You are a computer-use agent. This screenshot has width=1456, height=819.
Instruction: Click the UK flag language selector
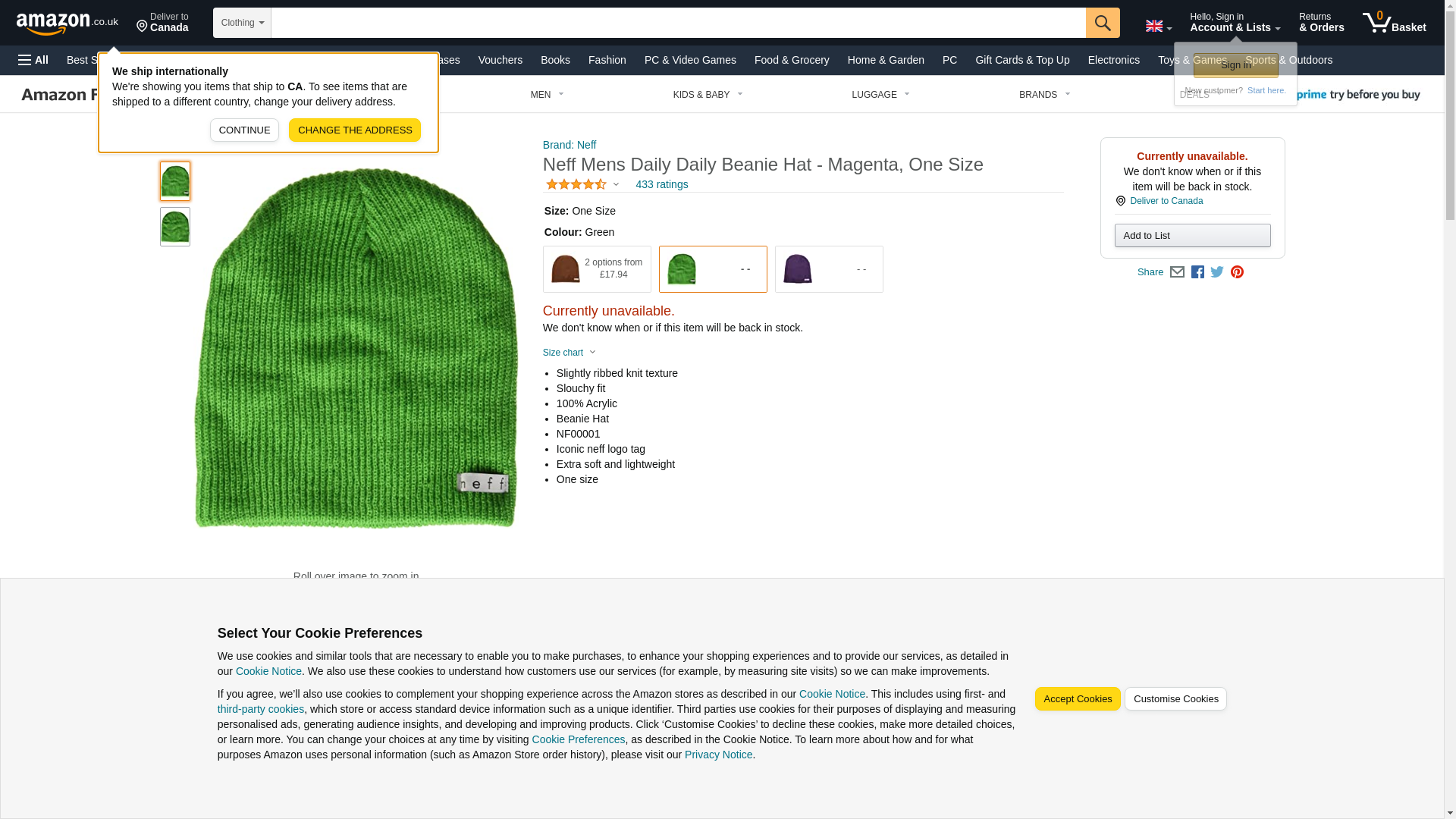point(1158,27)
